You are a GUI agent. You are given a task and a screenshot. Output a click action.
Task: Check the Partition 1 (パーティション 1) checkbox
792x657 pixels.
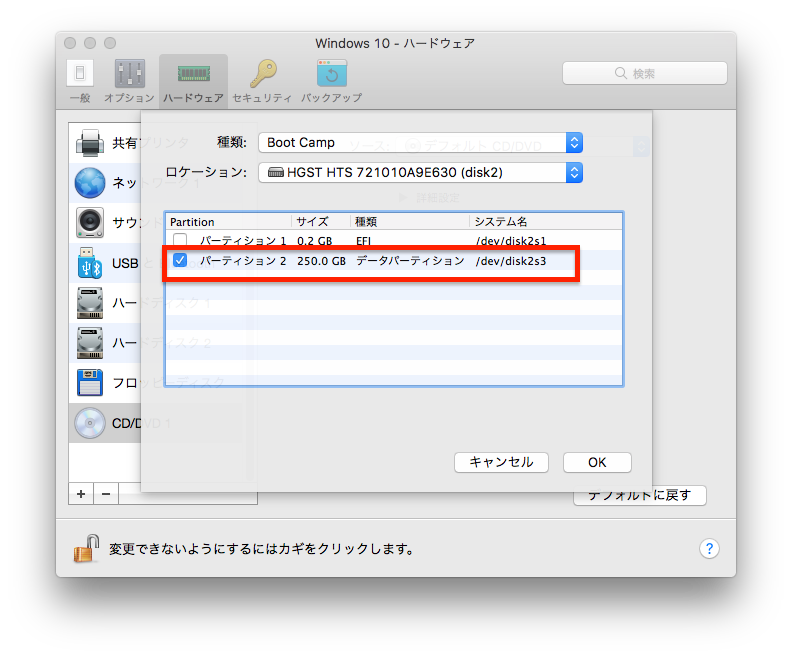click(180, 239)
